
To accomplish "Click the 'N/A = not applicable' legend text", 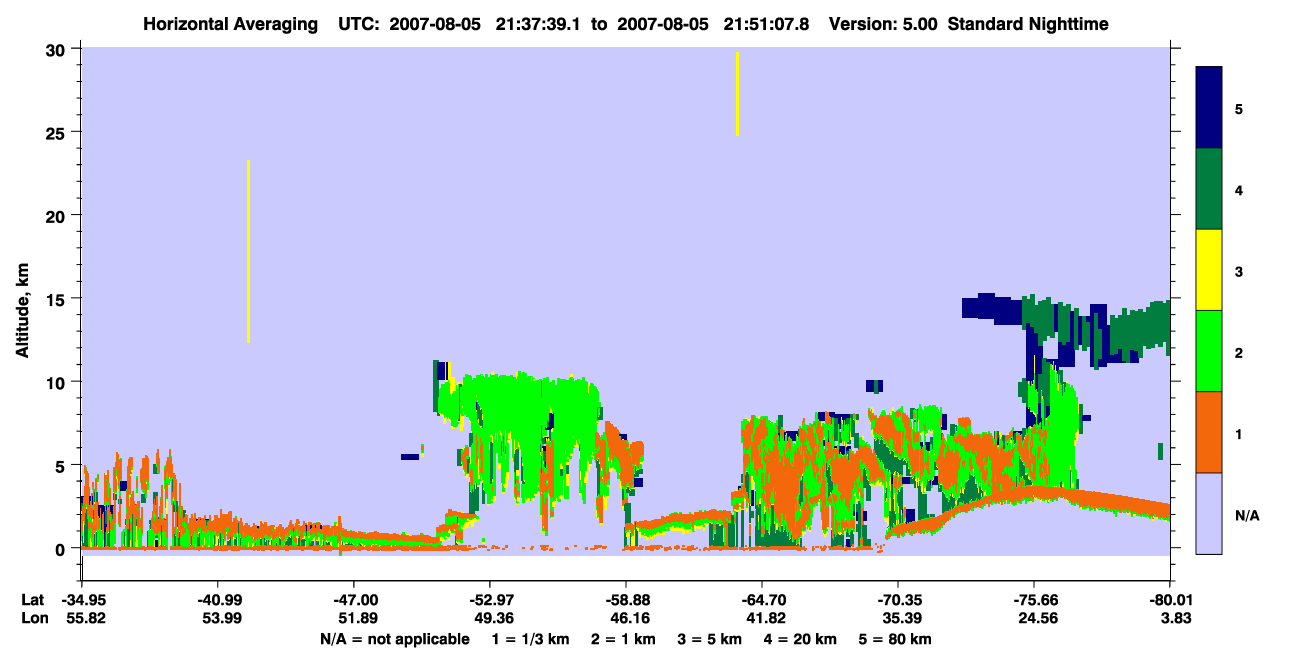I will 395,639.
